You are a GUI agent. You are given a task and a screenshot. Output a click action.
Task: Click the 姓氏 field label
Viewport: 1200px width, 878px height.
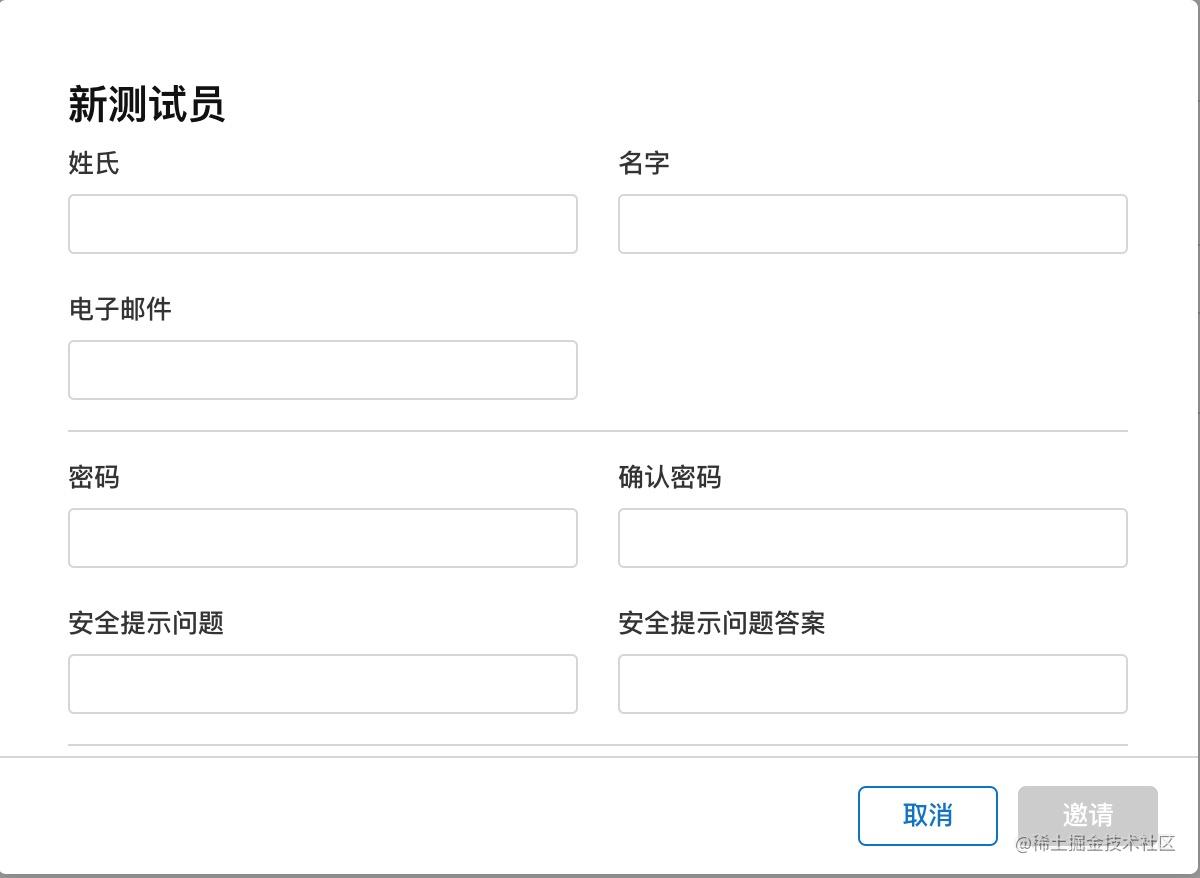pos(94,163)
